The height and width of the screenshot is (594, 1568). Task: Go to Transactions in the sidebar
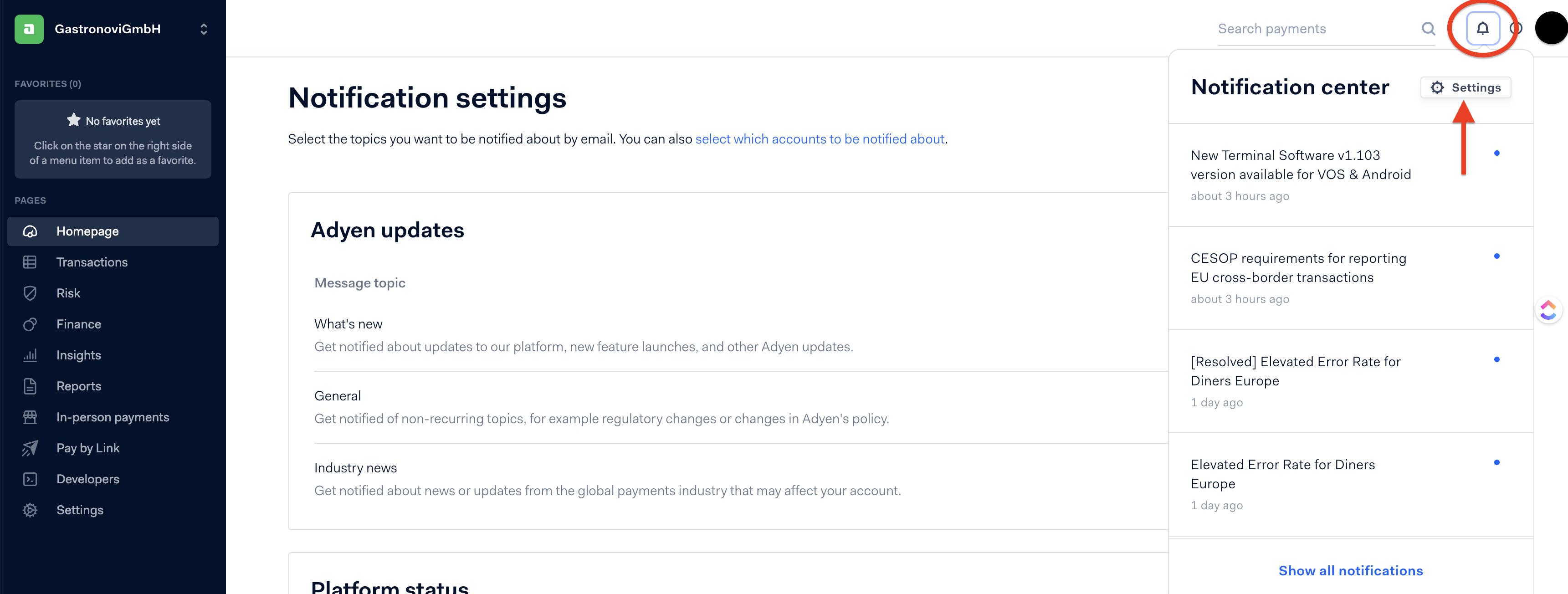[x=113, y=262]
